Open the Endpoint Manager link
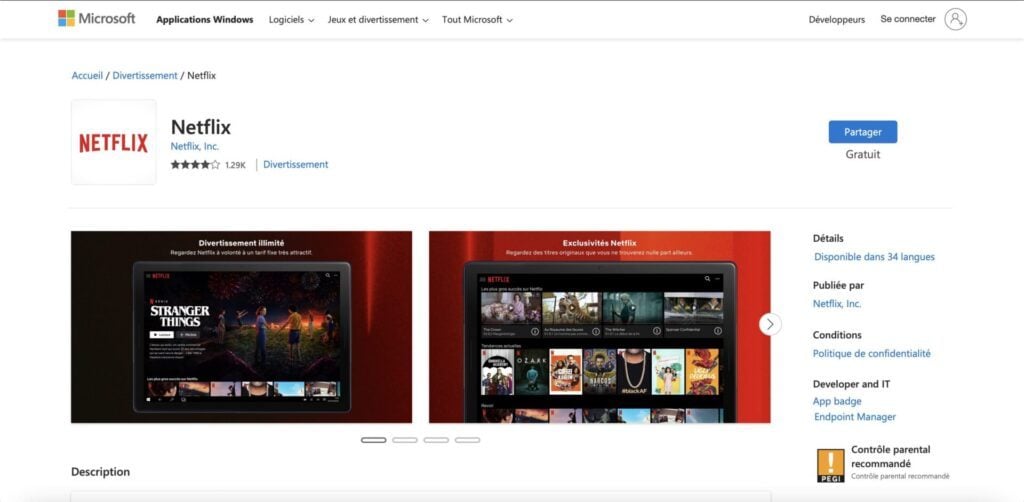Screen dimensions: 1024x502 click(855, 416)
